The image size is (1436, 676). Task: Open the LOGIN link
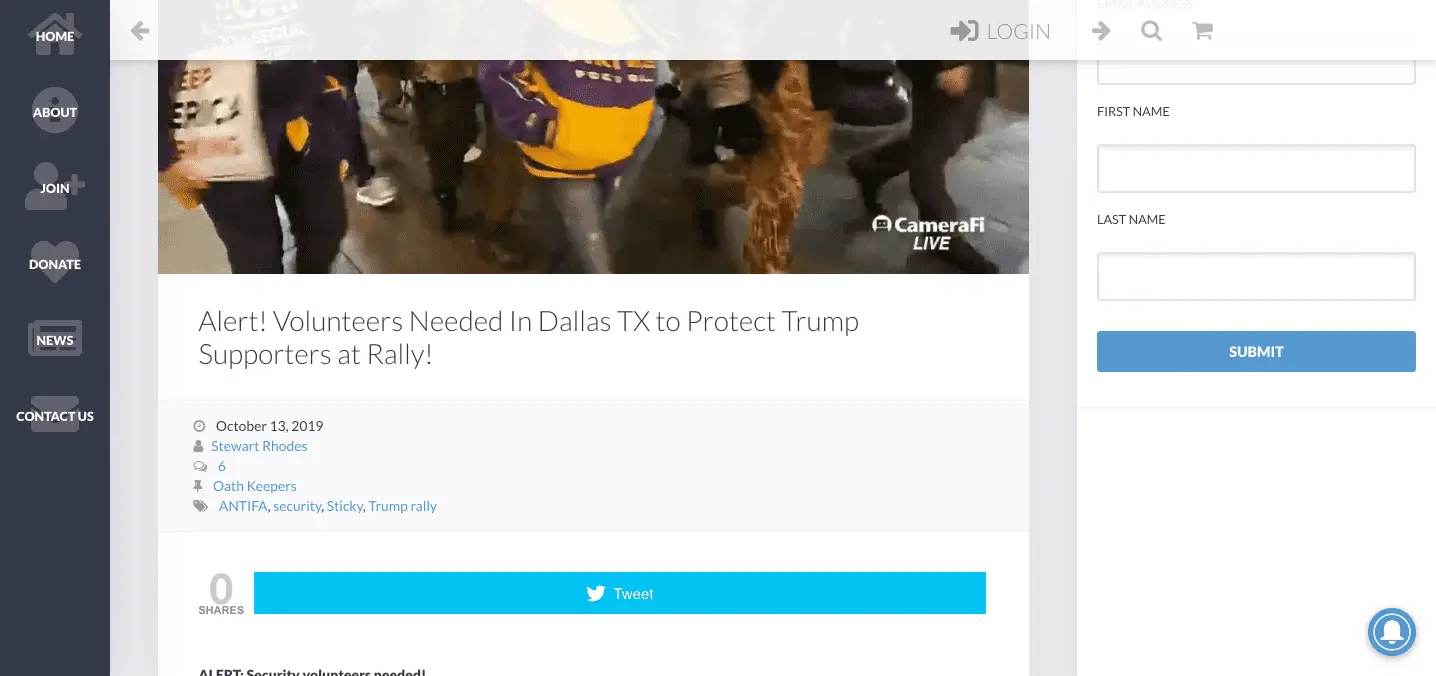coord(1000,31)
